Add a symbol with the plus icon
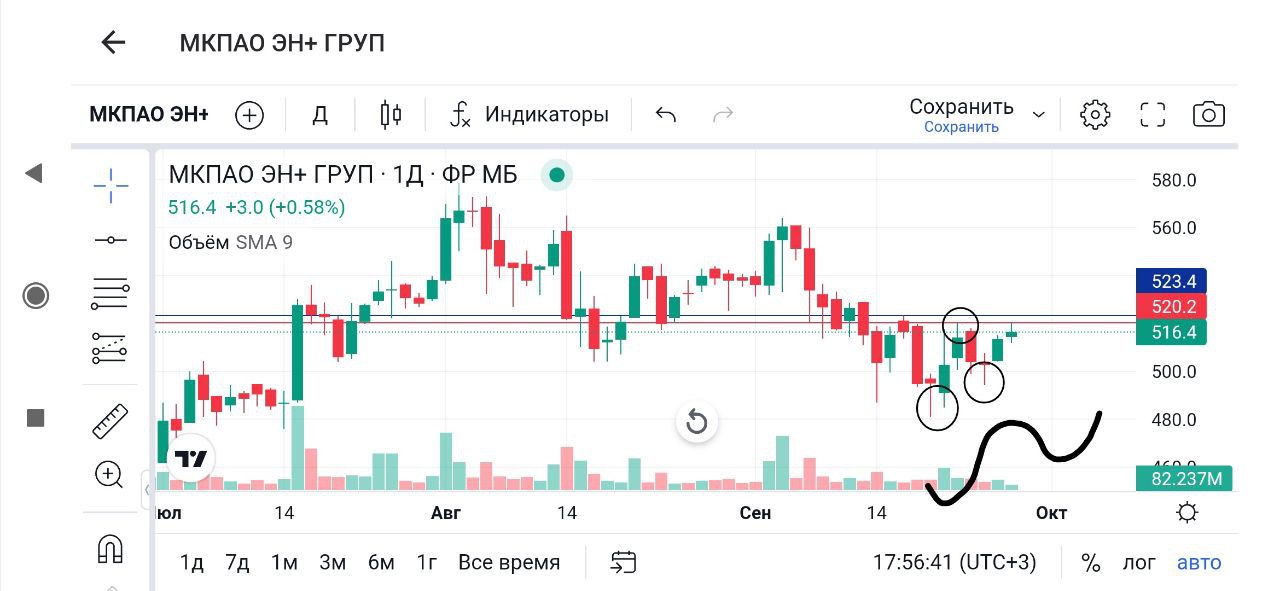 point(249,115)
